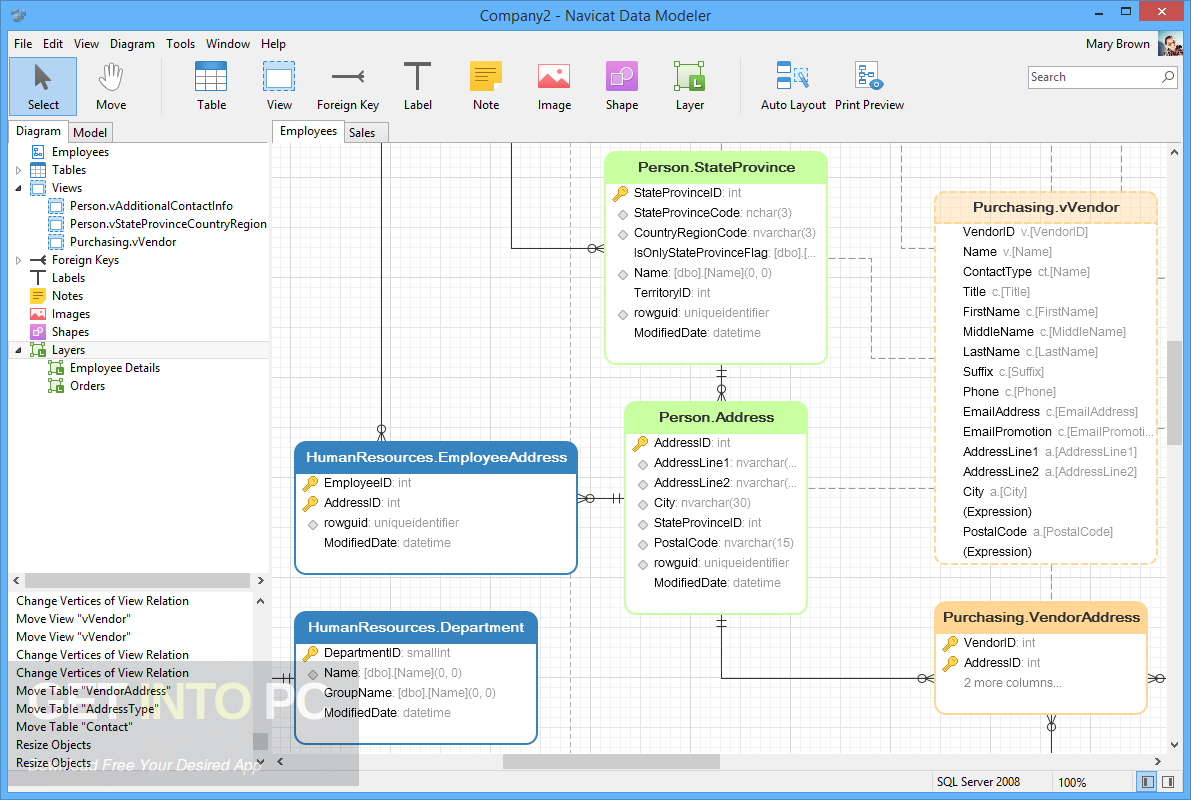
Task: Select Person.vStateProvinceCountryRegion in tree
Action: [x=168, y=224]
